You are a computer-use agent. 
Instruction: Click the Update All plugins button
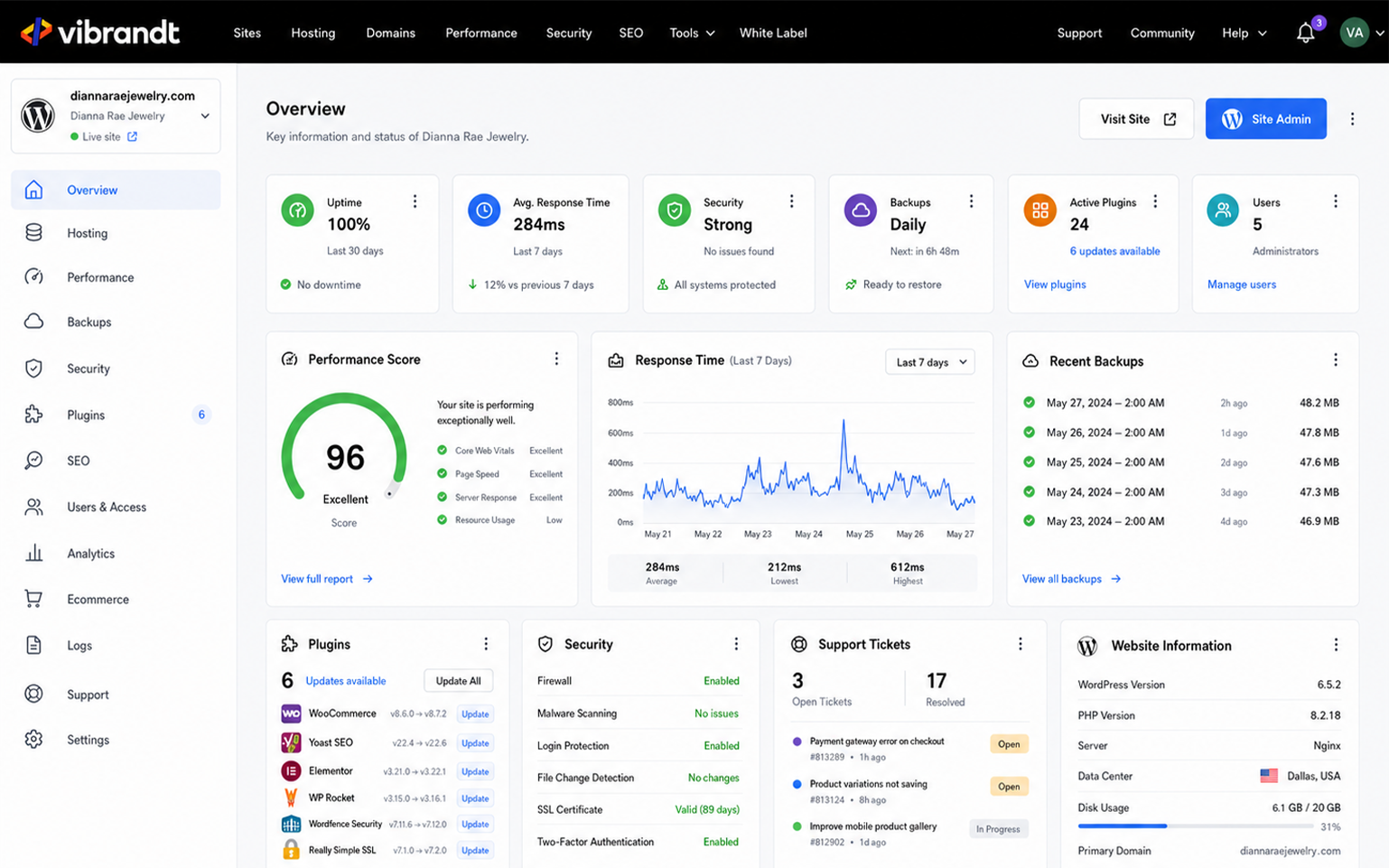[x=458, y=681]
